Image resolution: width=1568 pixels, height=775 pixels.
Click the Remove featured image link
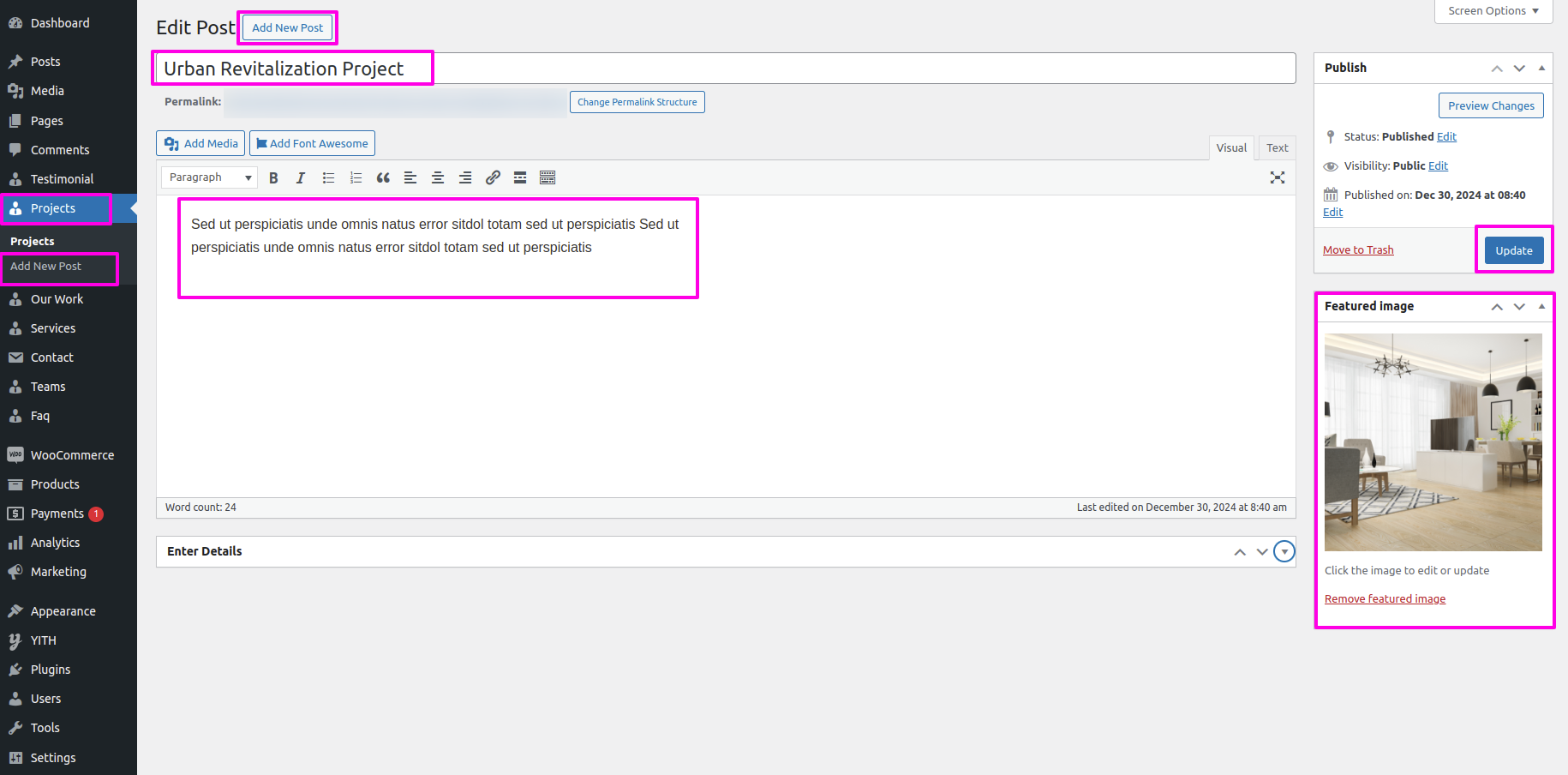pos(1385,599)
